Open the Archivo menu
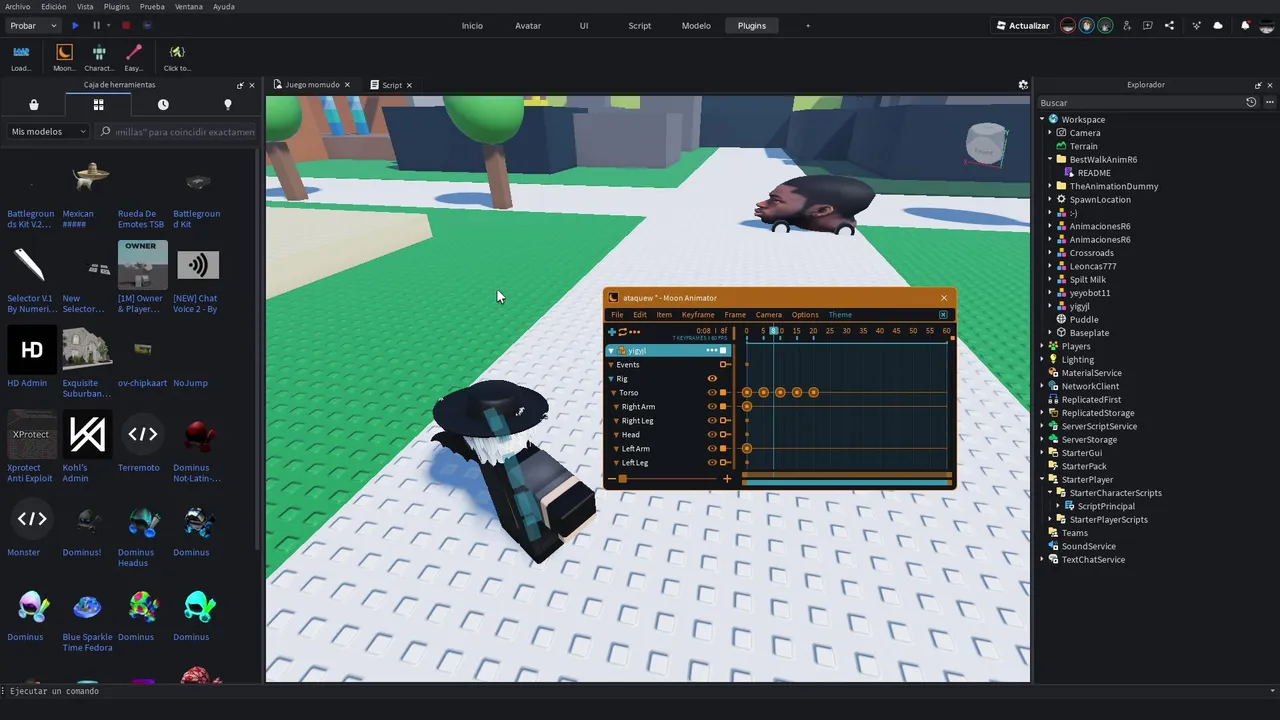The height and width of the screenshot is (720, 1280). point(17,7)
